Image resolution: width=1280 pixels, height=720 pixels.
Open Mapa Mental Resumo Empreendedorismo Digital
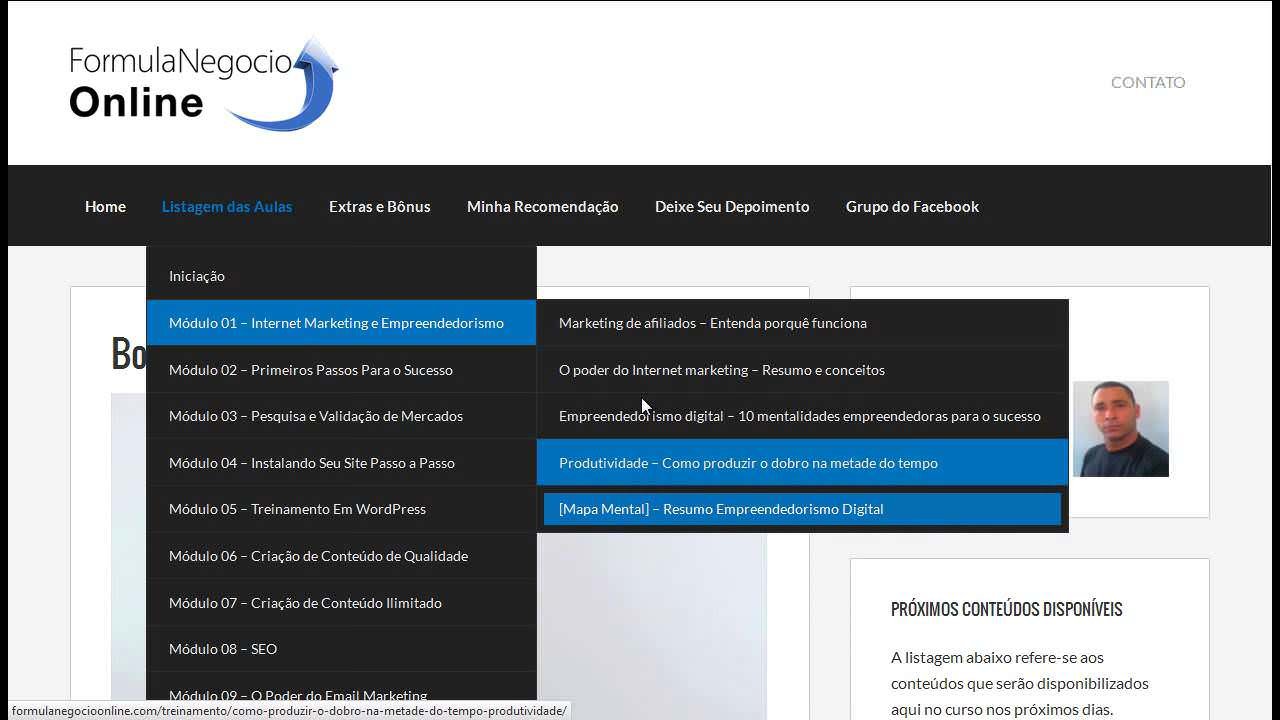721,509
